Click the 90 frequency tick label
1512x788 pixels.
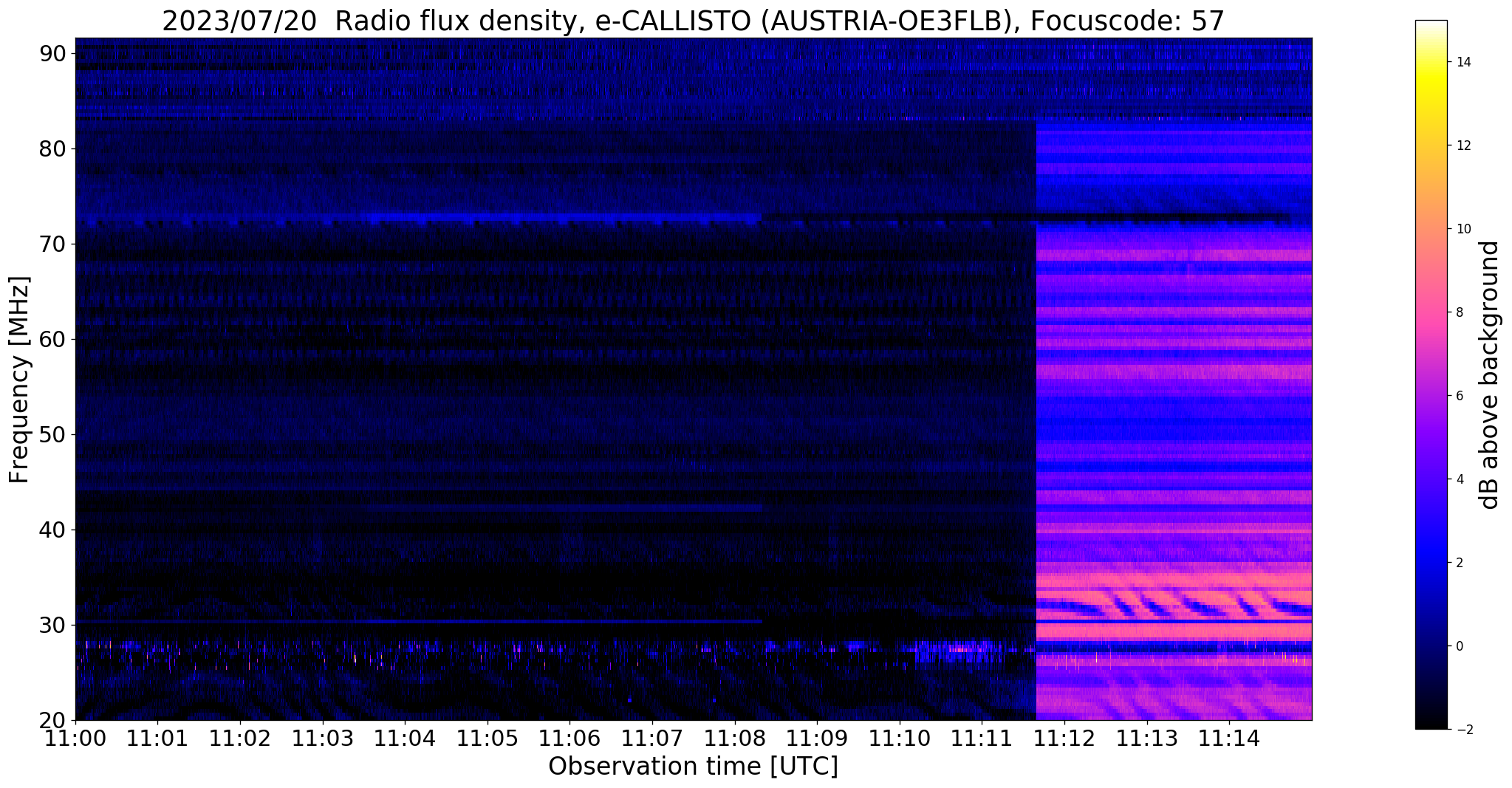[x=52, y=53]
